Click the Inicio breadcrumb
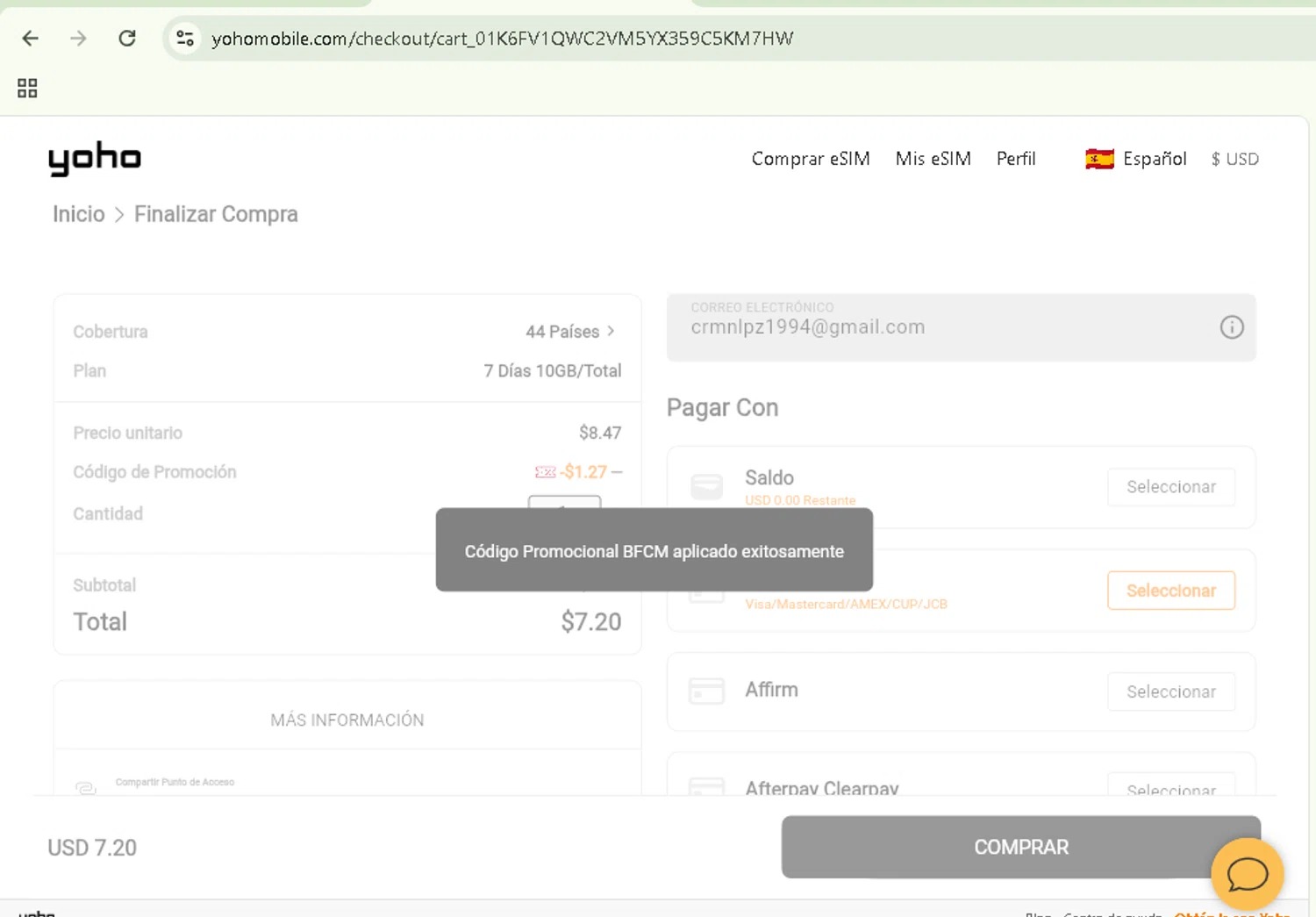Image resolution: width=1316 pixels, height=917 pixels. tap(78, 214)
